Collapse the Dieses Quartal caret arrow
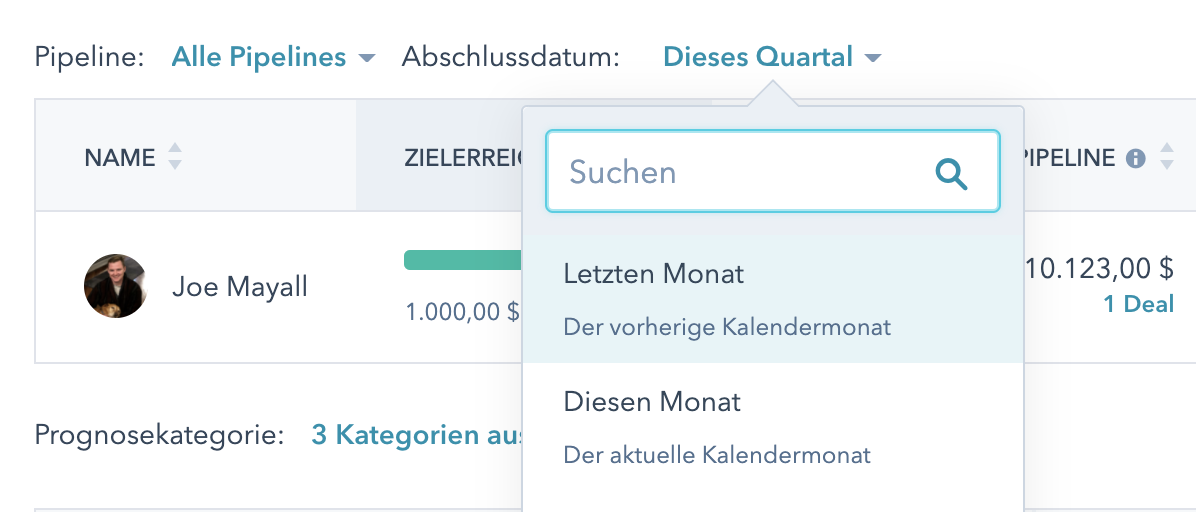 click(873, 58)
